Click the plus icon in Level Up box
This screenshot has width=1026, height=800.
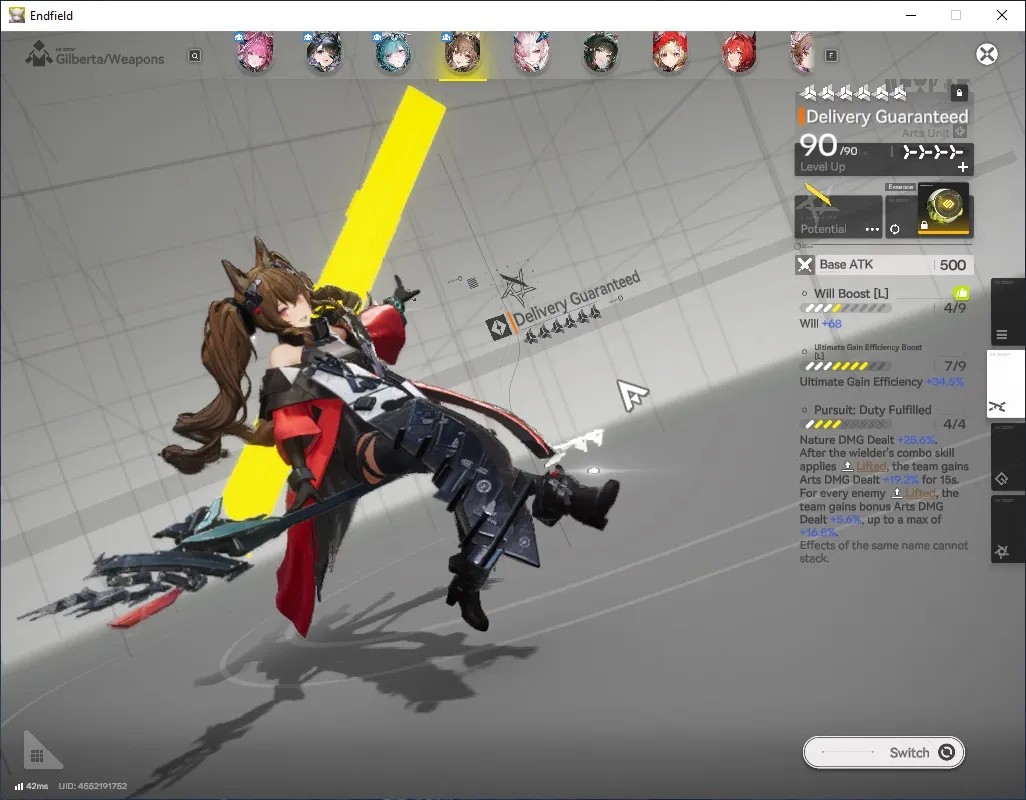click(963, 167)
